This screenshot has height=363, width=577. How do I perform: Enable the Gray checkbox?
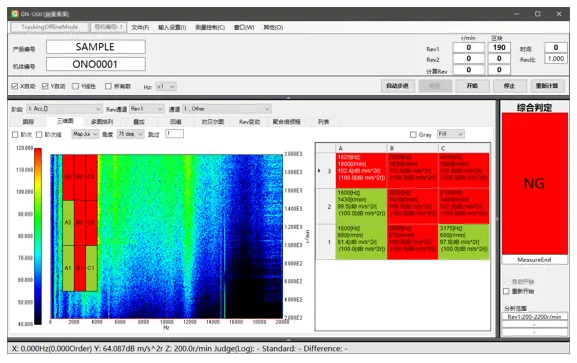coord(413,135)
